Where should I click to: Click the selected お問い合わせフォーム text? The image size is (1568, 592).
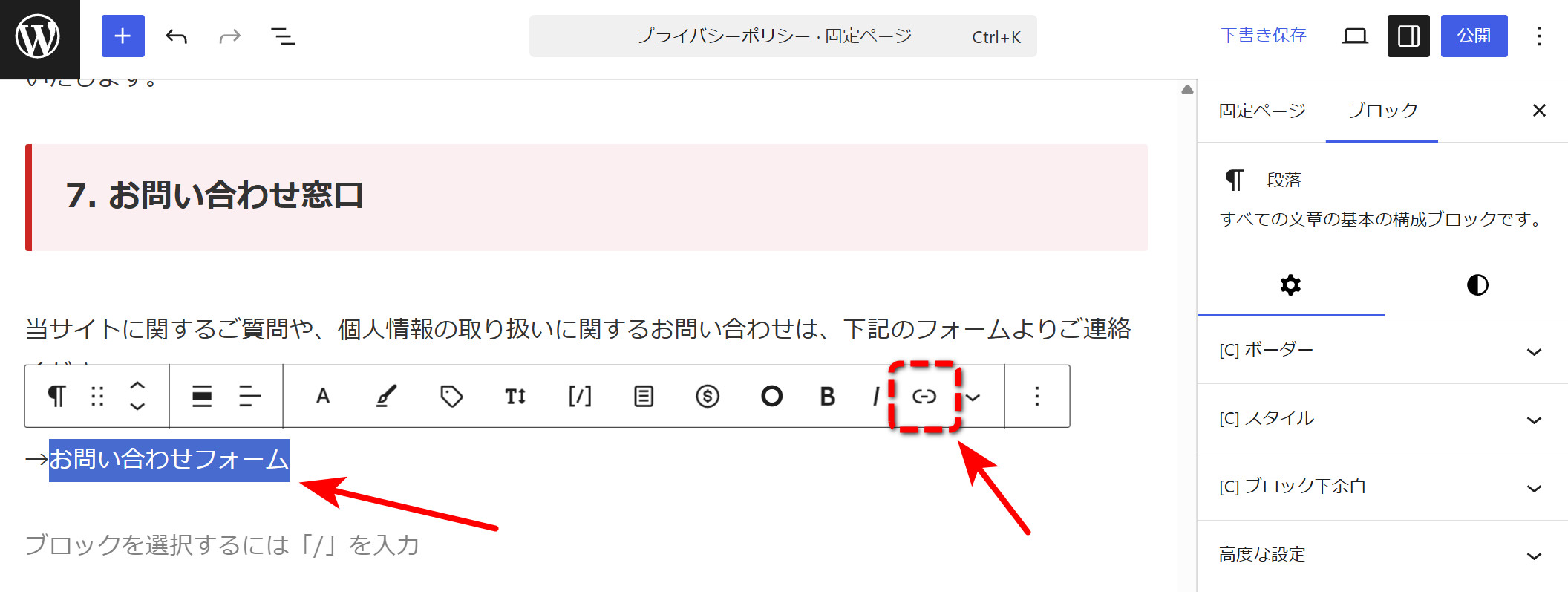[x=169, y=460]
